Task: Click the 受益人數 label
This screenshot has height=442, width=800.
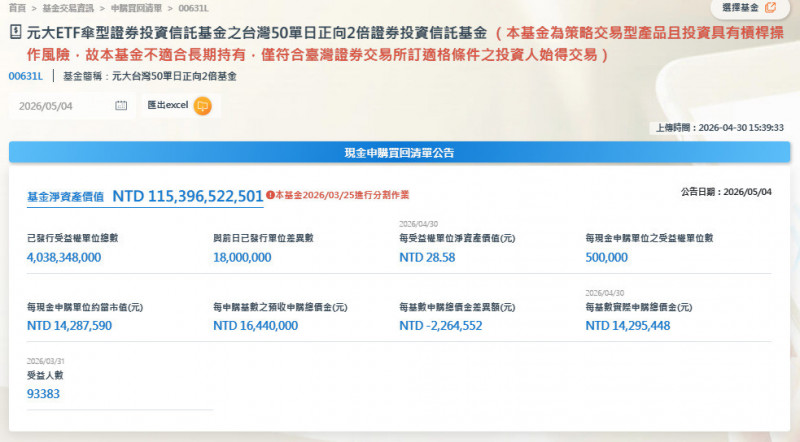Action: tap(45, 376)
